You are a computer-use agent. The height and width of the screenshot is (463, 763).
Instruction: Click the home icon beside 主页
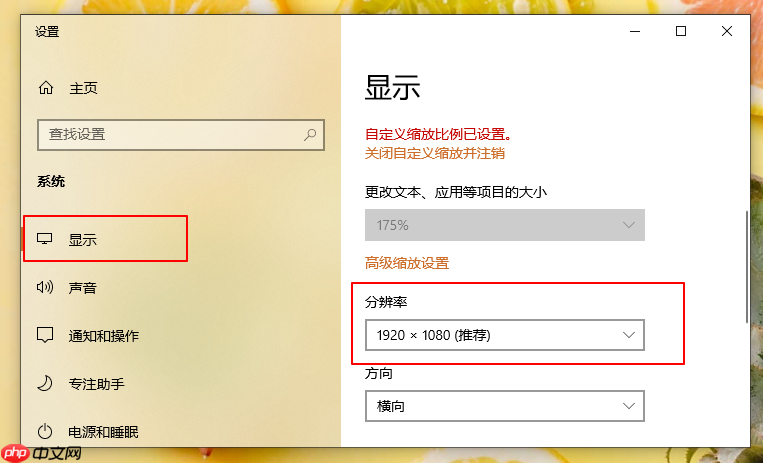point(45,88)
